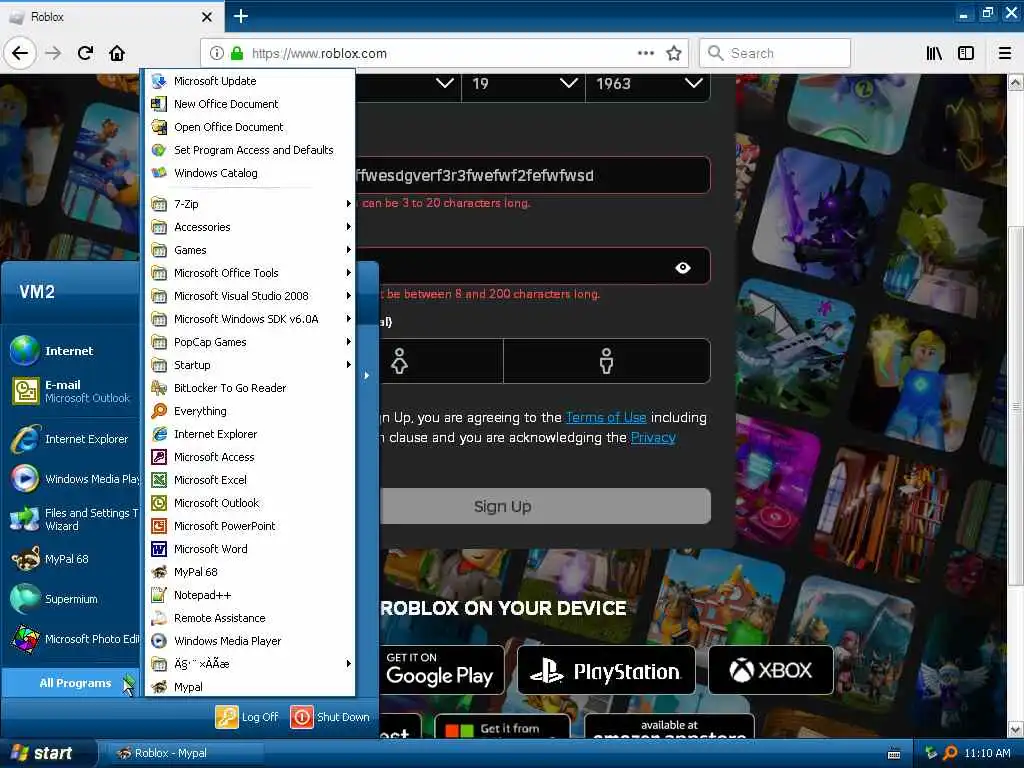Toggle password visibility eye icon
The width and height of the screenshot is (1024, 768).
(682, 267)
